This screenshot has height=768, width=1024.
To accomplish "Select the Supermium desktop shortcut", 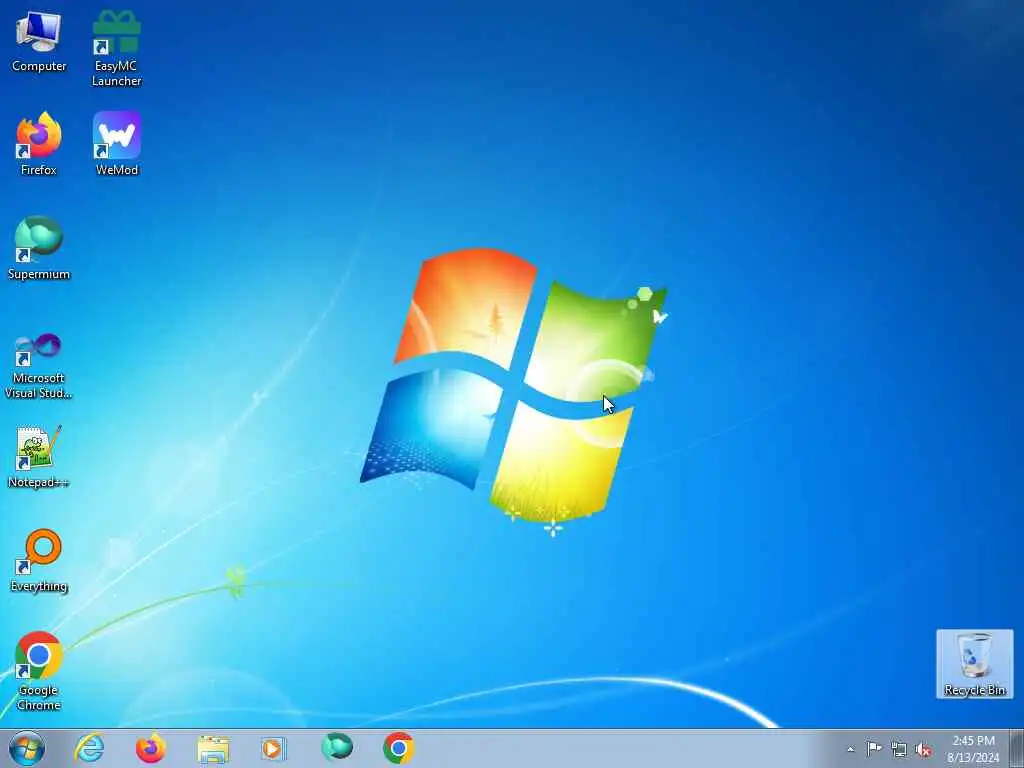I will click(39, 248).
